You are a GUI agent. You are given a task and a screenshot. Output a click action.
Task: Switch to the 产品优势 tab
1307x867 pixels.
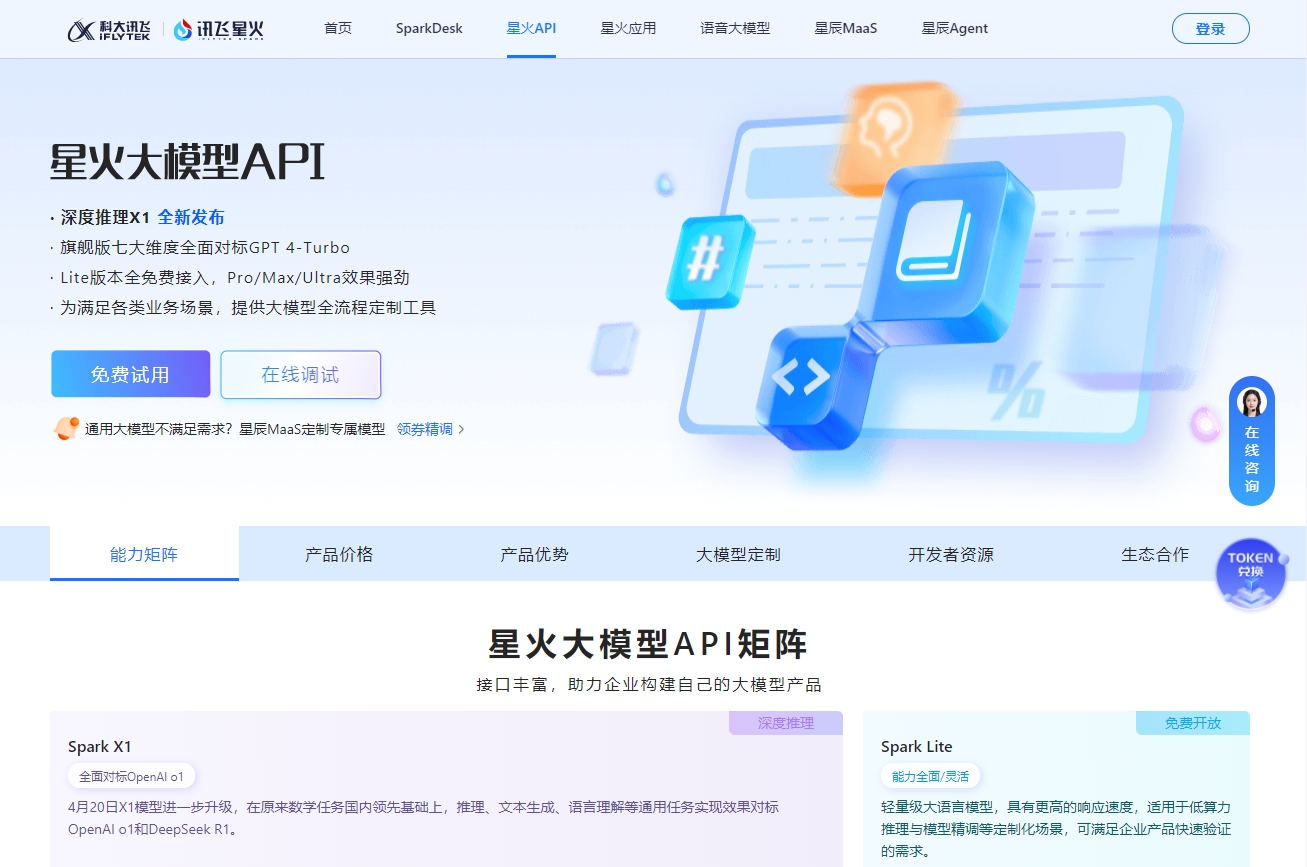point(534,554)
